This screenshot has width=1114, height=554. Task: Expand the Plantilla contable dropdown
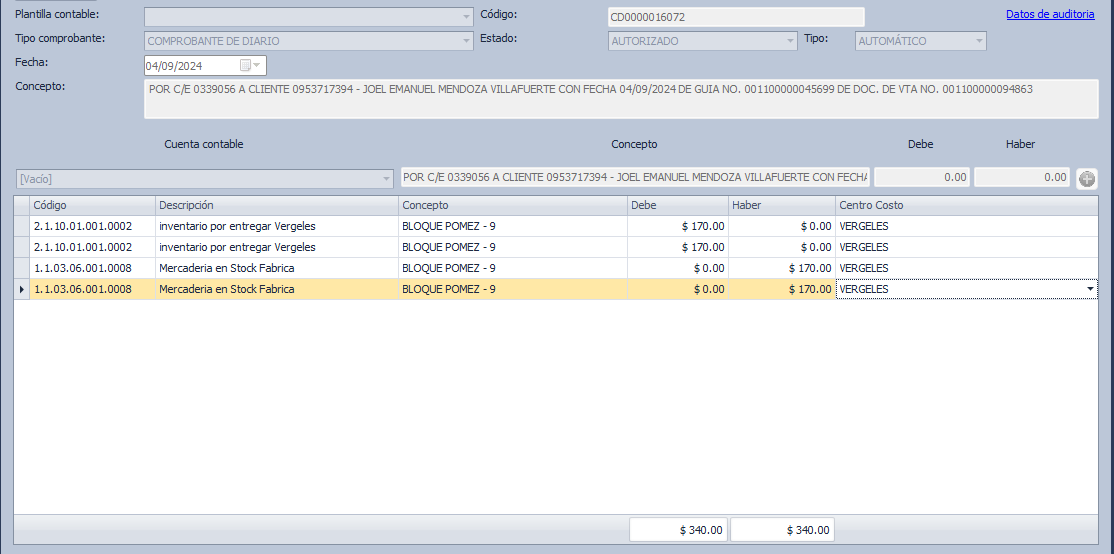pyautogui.click(x=466, y=17)
